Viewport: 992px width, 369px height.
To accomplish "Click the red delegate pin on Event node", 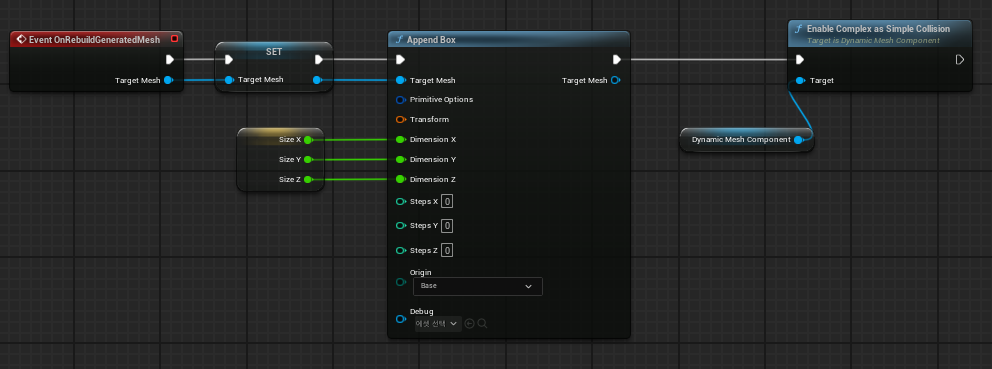I will click(x=175, y=39).
